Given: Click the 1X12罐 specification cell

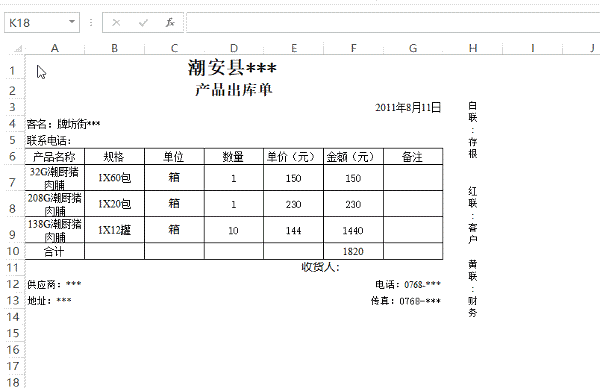Looking at the screenshot, I should pos(114,230).
